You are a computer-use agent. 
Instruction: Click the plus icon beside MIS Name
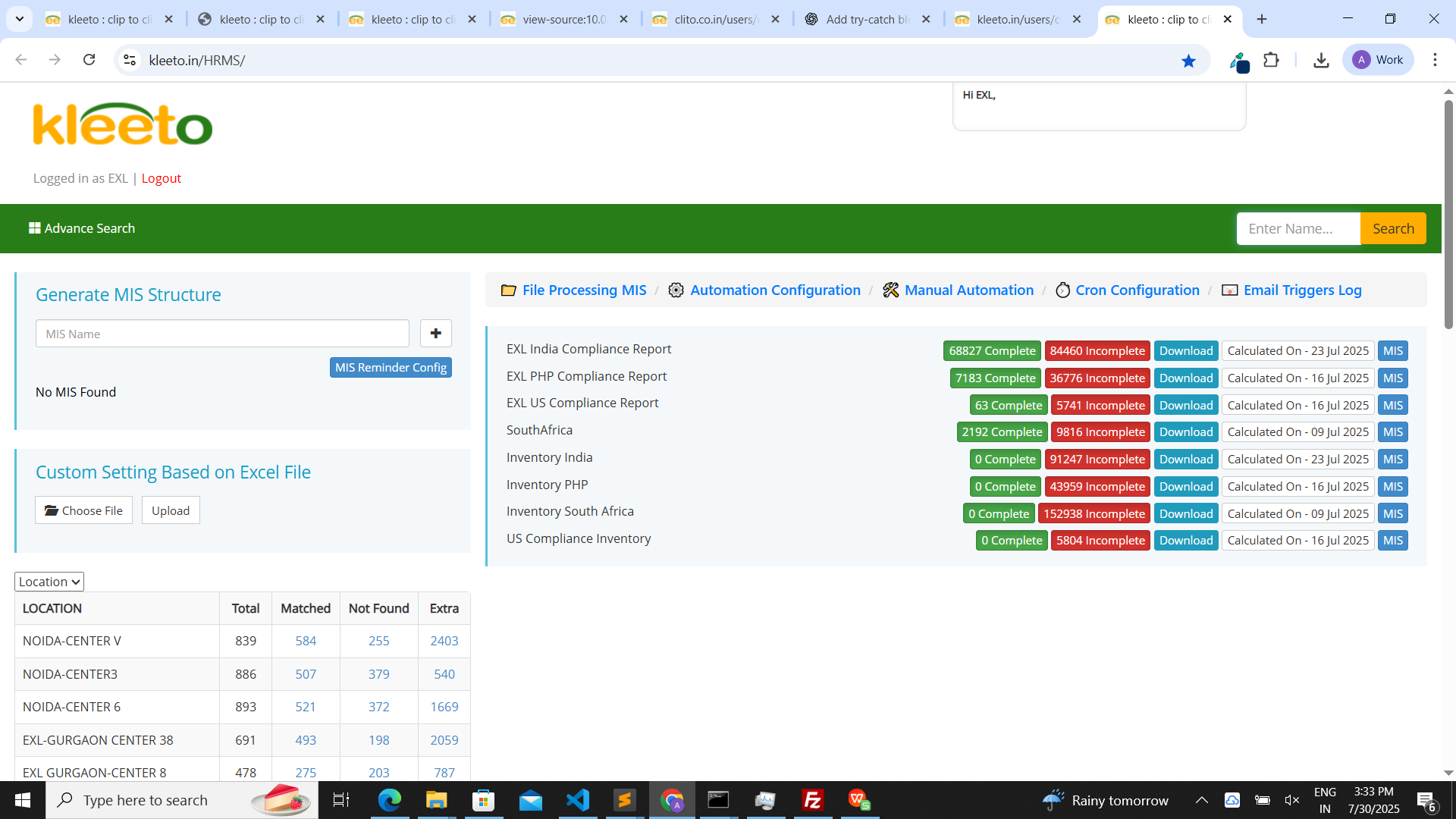[435, 334]
